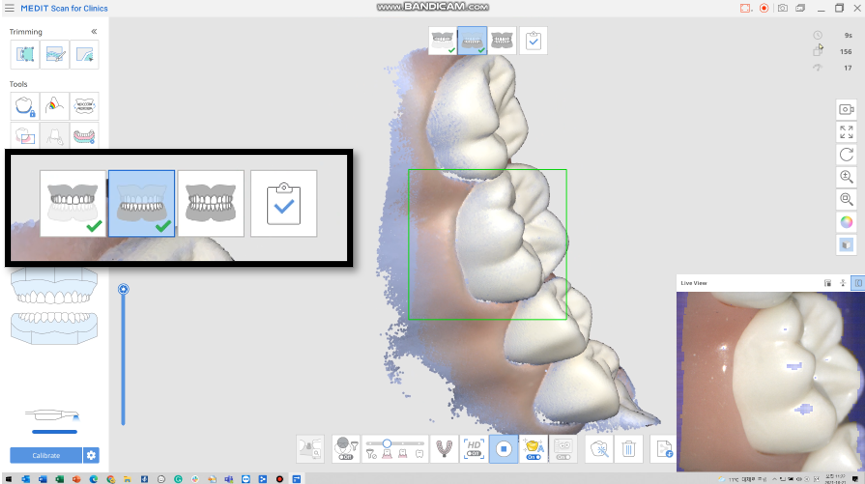The image size is (865, 484).
Task: Open Excel from the taskbar
Action: tap(60, 479)
